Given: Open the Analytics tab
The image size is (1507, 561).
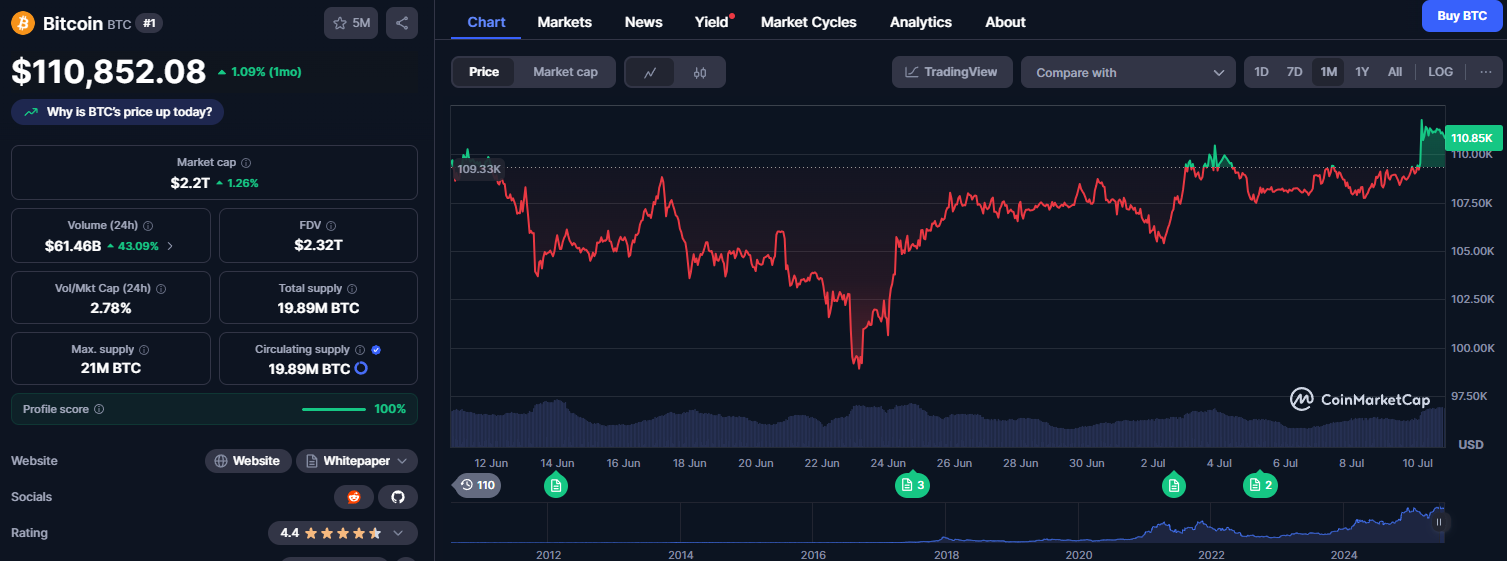Looking at the screenshot, I should 920,22.
